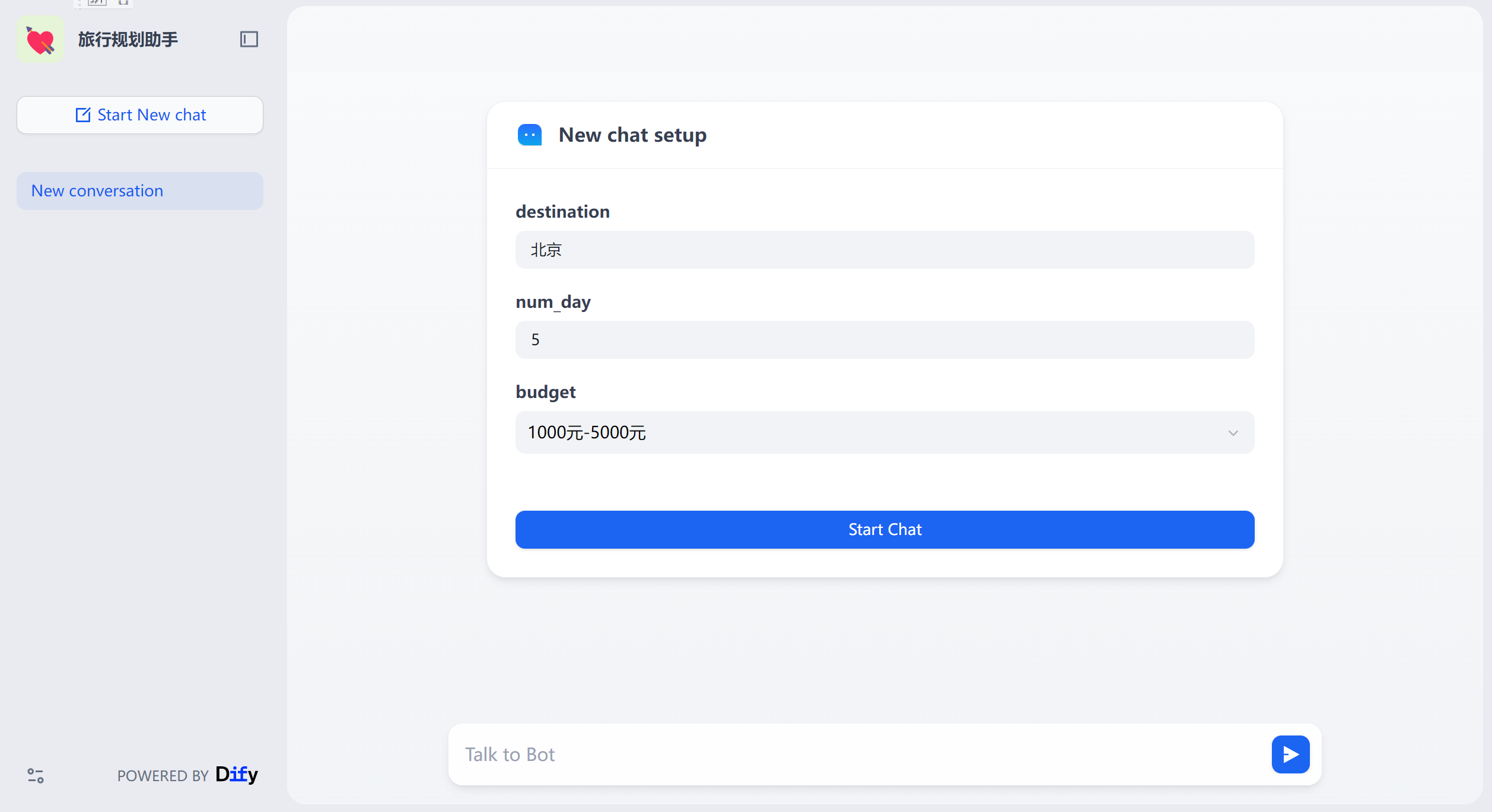This screenshot has height=812, width=1492.
Task: Click the destination field containing 北京
Action: (x=884, y=250)
